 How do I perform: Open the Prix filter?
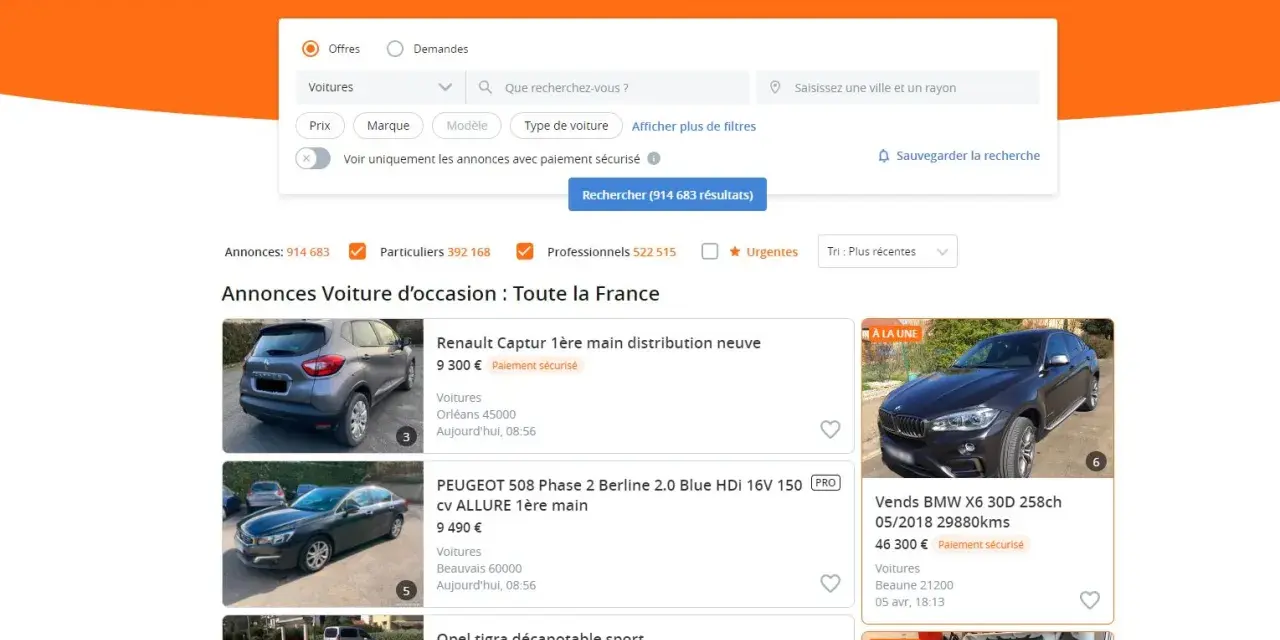click(x=320, y=126)
